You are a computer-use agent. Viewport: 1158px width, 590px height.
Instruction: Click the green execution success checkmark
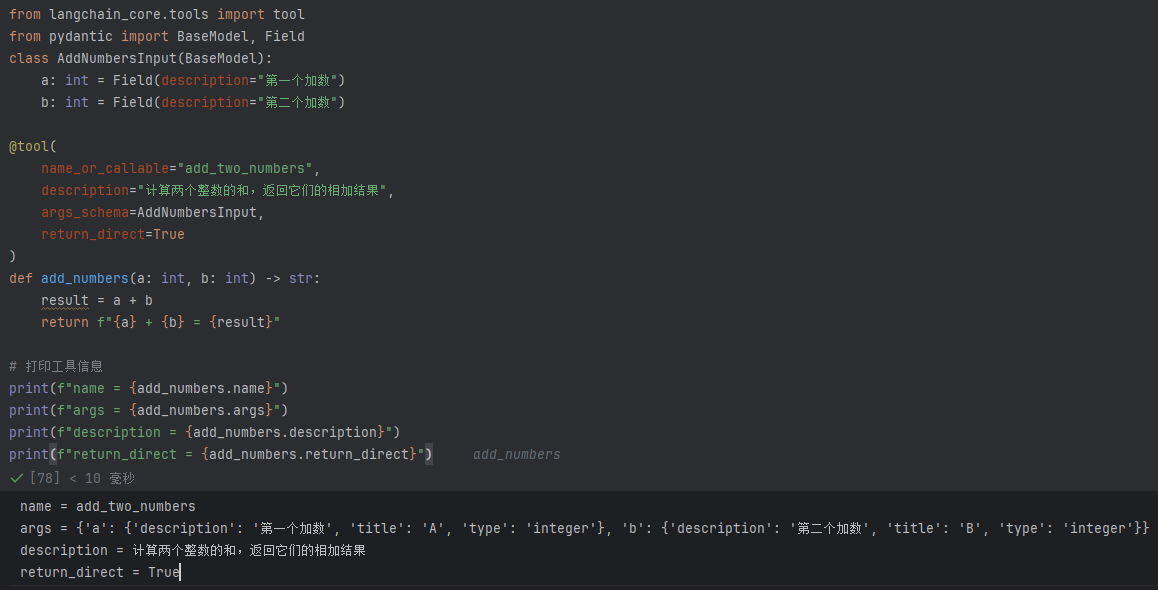tap(17, 478)
